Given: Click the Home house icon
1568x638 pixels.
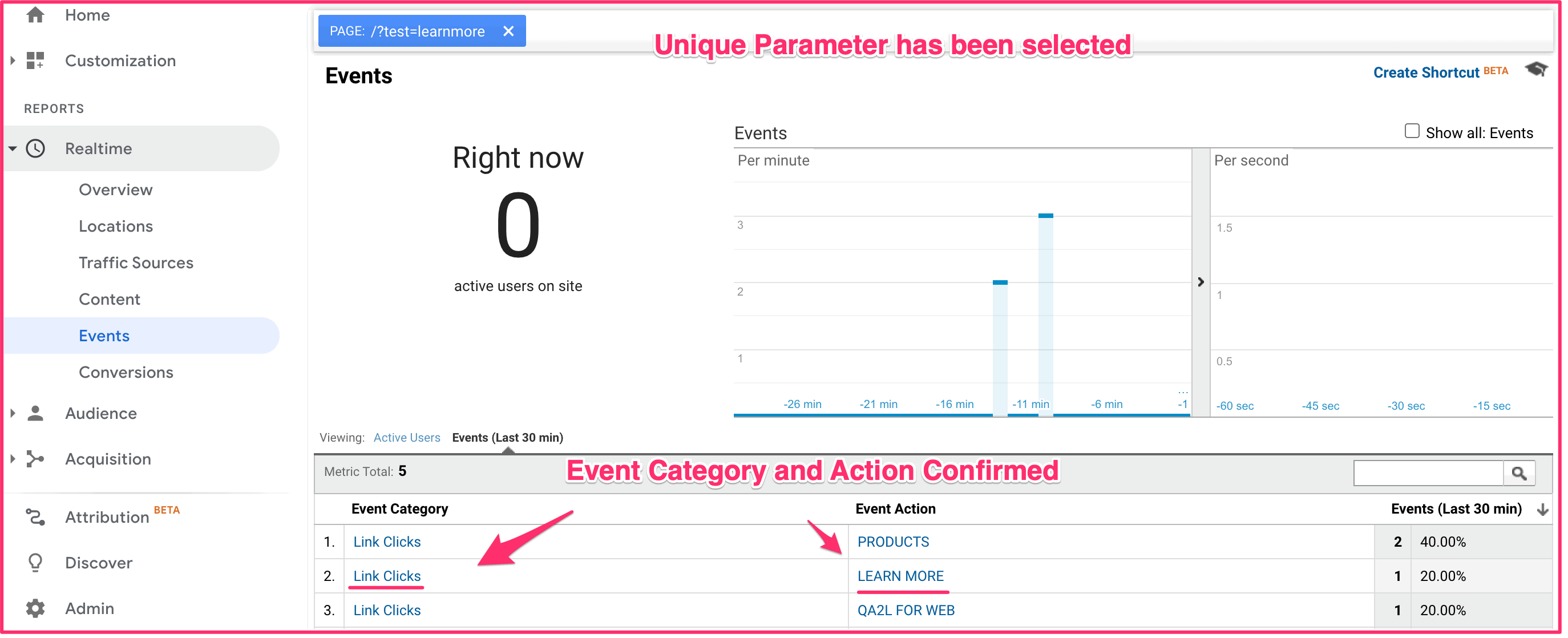Looking at the screenshot, I should point(35,15).
